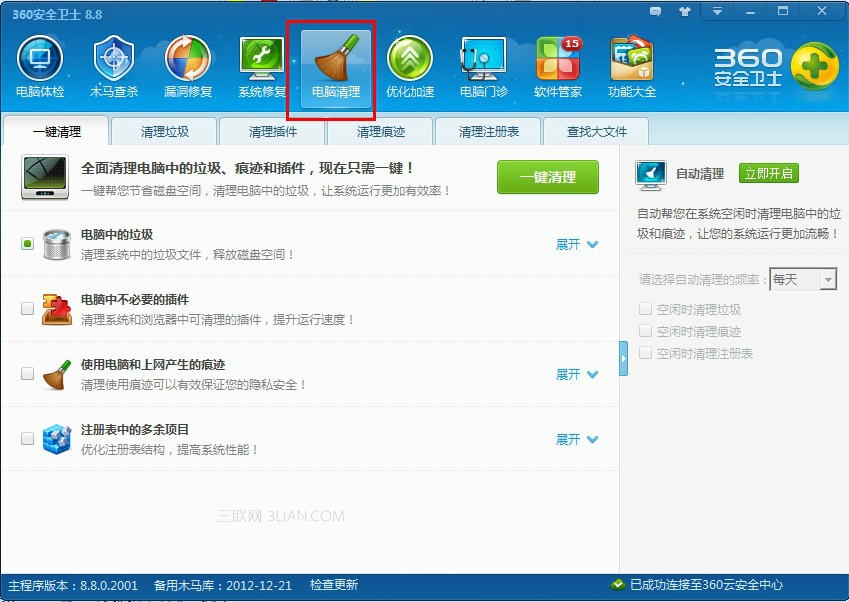Check the 电脑中不必要的插件 checkbox
Image resolution: width=849 pixels, height=602 pixels.
[x=27, y=309]
